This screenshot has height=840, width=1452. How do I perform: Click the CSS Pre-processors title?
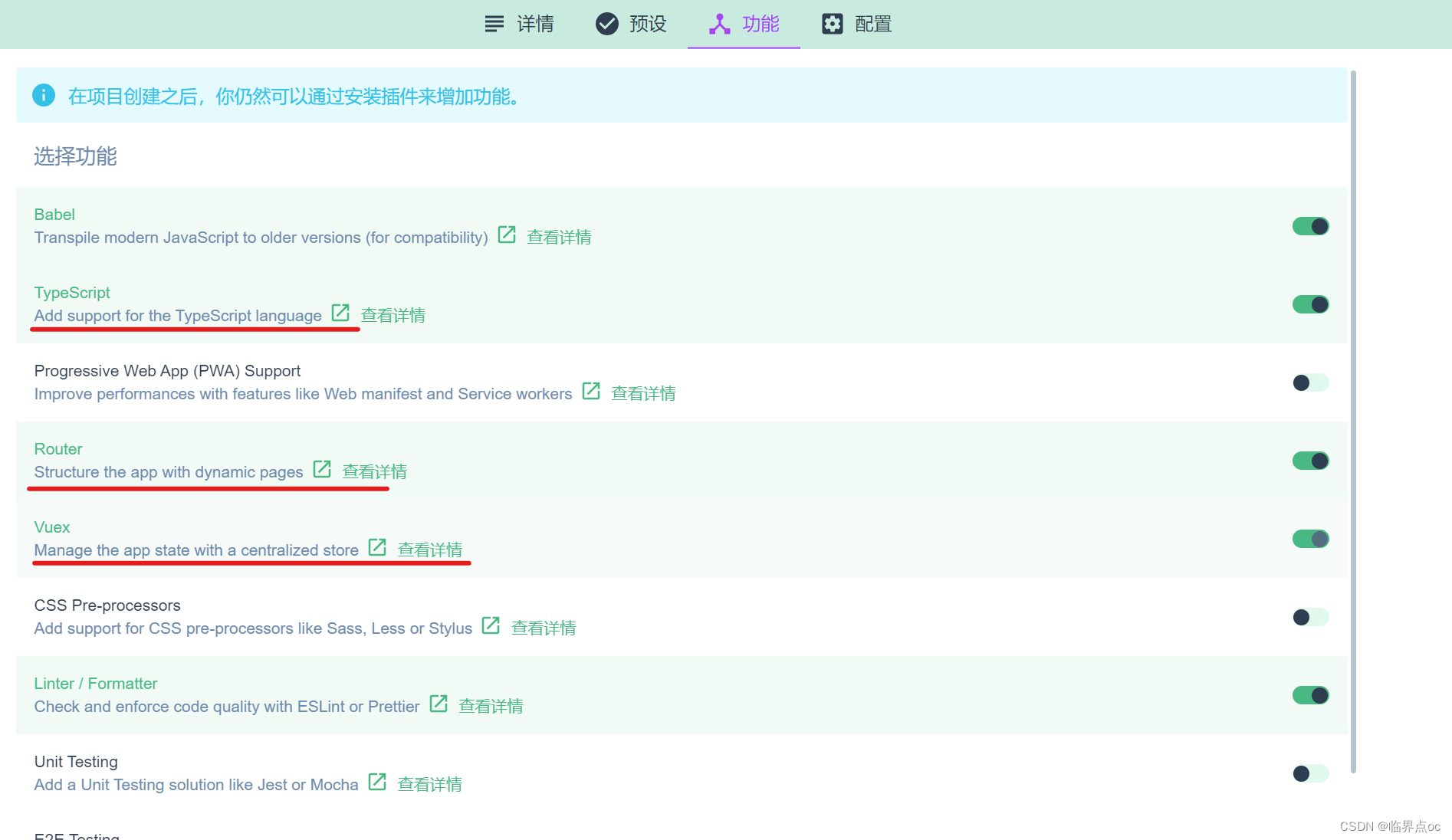click(107, 605)
